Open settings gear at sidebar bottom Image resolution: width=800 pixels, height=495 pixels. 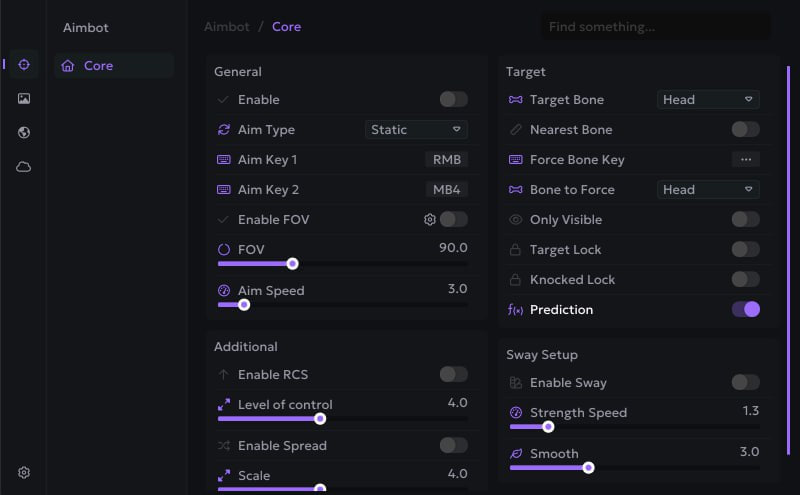pos(24,473)
